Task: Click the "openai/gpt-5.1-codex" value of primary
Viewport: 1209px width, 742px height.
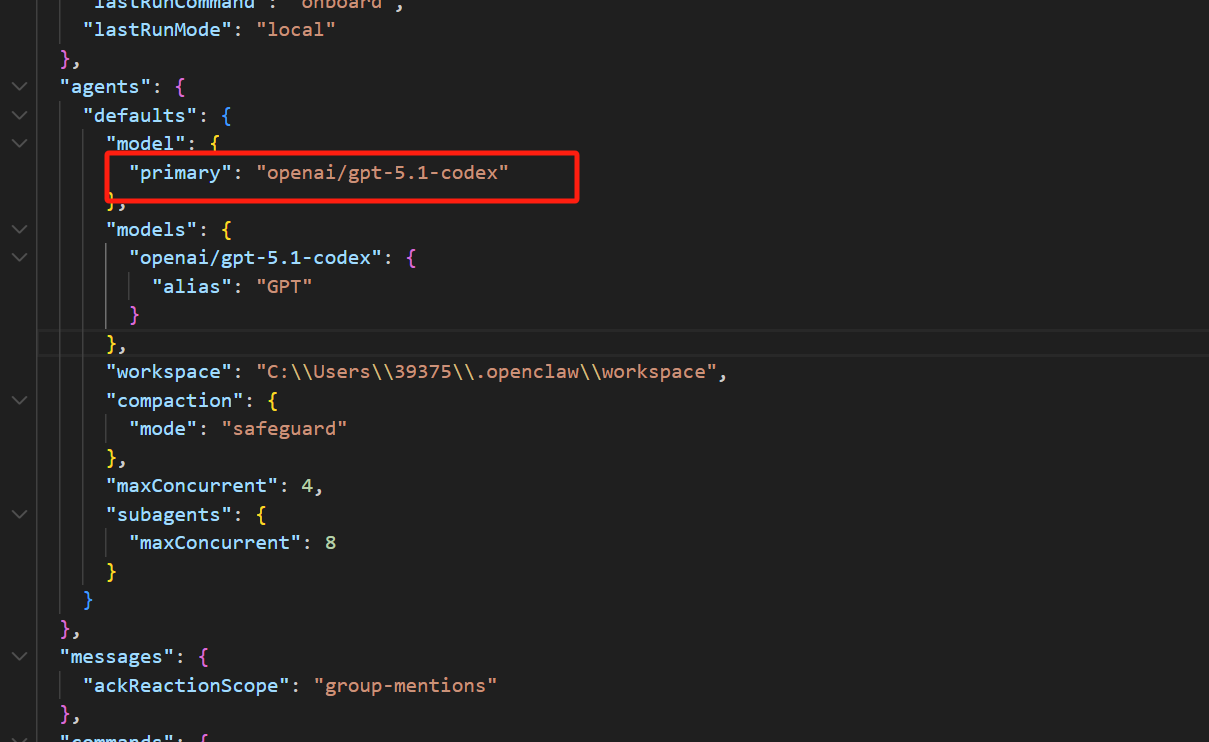Action: click(382, 172)
